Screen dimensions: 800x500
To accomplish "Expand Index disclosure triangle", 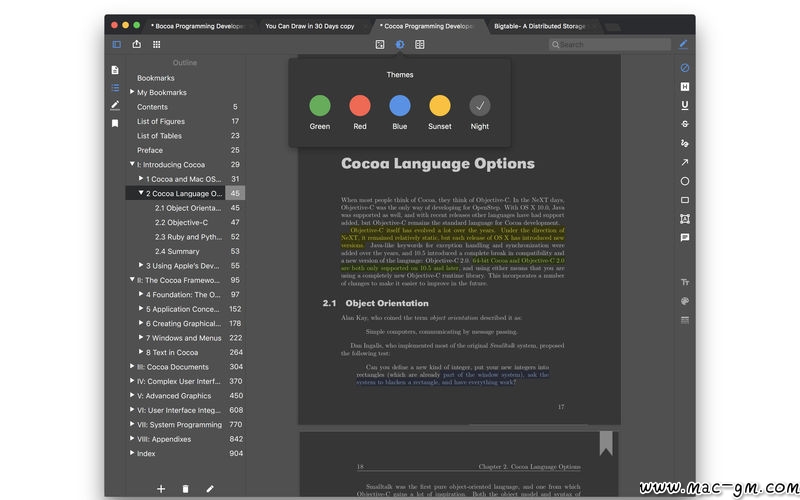I will coord(132,453).
